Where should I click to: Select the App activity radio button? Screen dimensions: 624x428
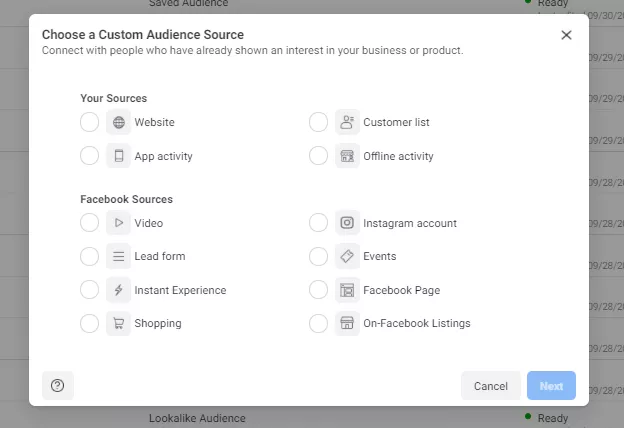point(90,155)
